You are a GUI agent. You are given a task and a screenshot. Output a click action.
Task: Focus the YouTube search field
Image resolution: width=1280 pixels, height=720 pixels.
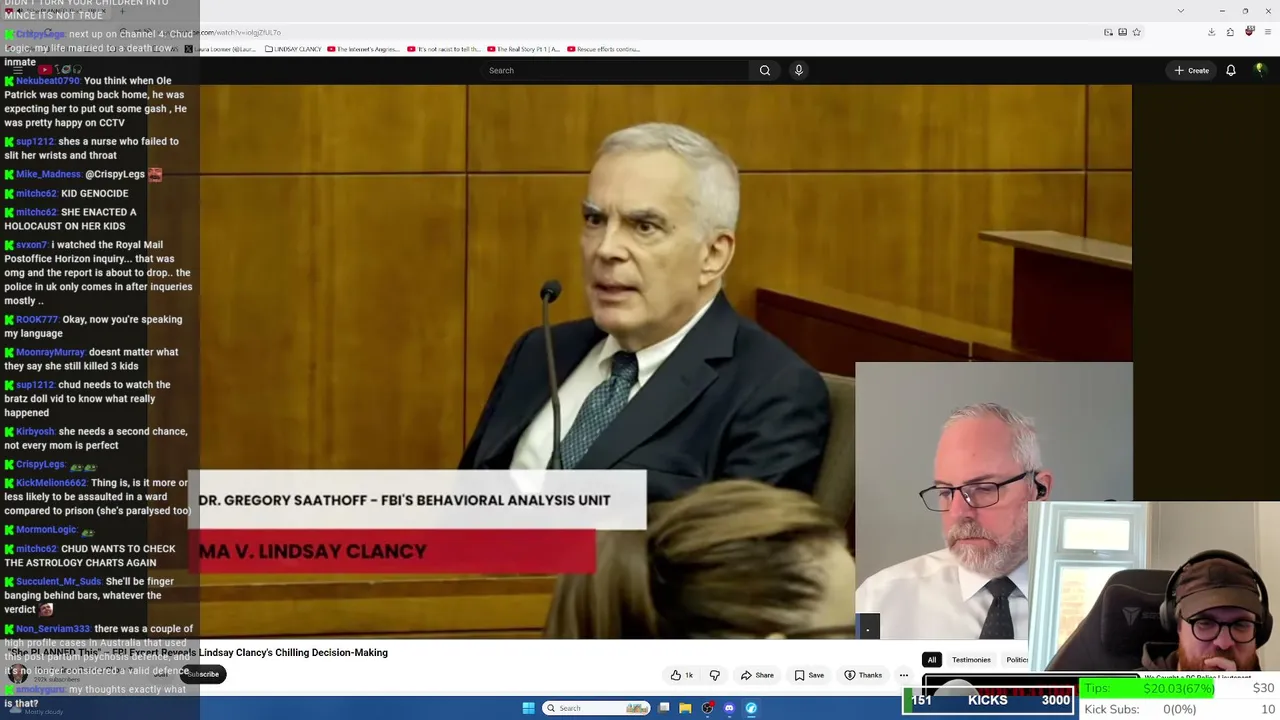[x=616, y=70]
